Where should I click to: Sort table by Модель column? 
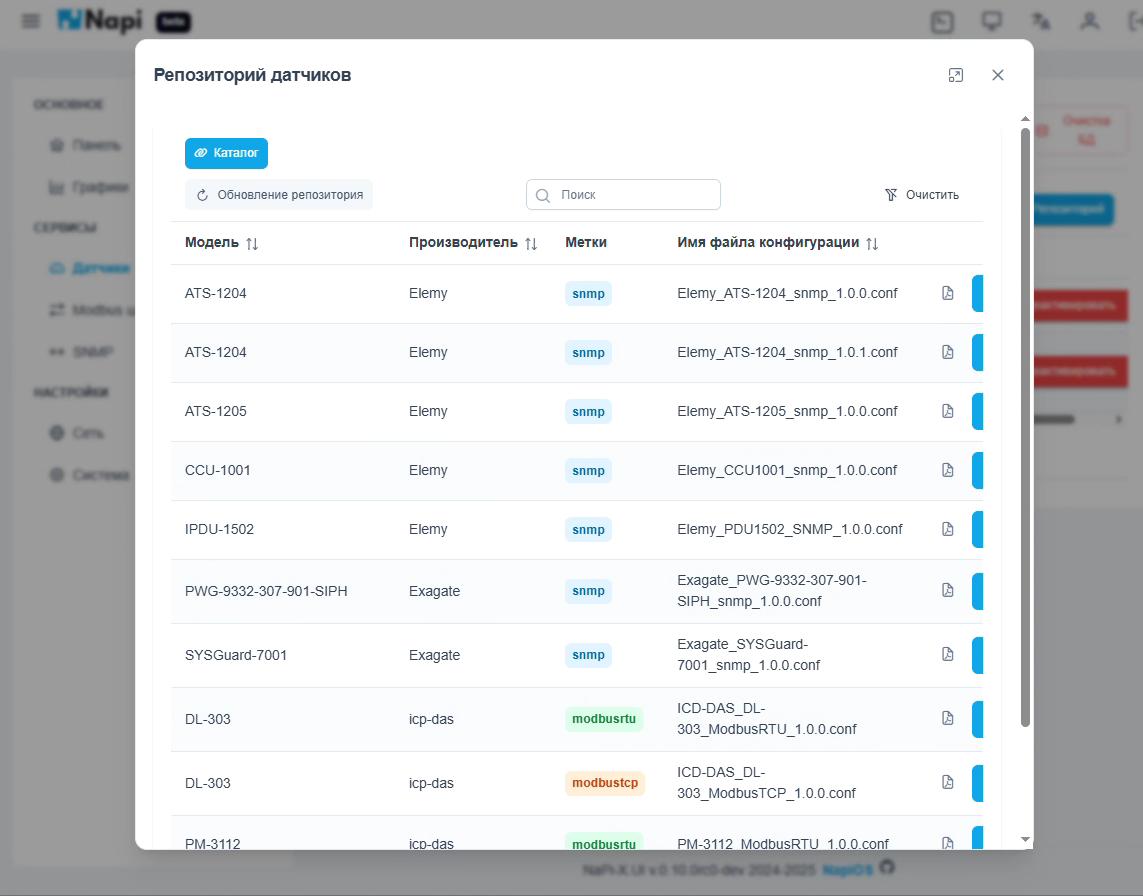[252, 243]
